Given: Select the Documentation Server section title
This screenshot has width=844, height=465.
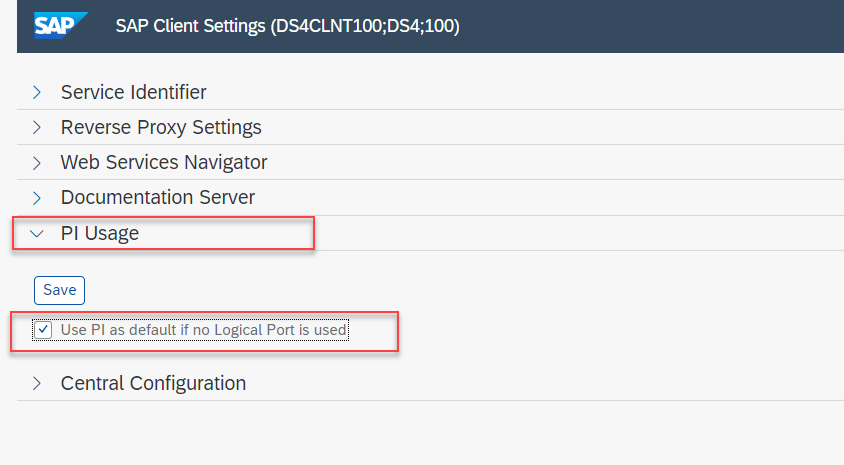Looking at the screenshot, I should pyautogui.click(x=157, y=198).
